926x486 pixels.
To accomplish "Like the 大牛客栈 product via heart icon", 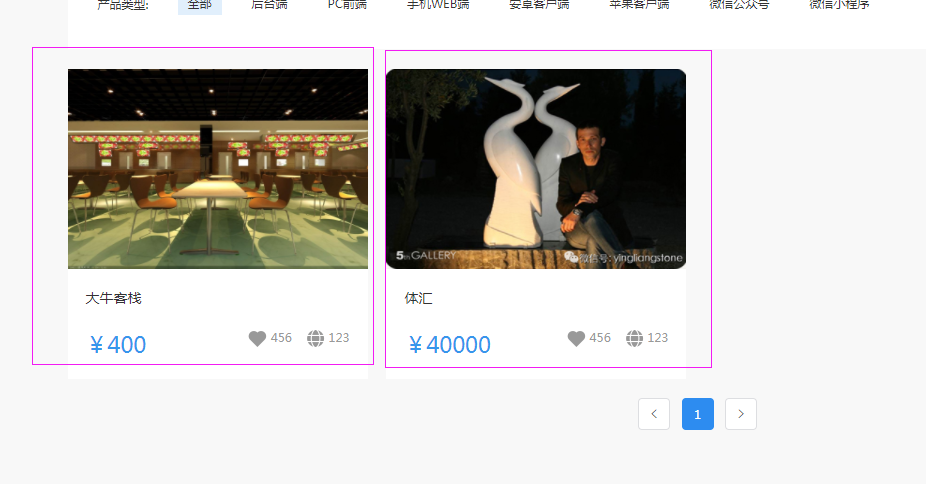I will pyautogui.click(x=257, y=338).
